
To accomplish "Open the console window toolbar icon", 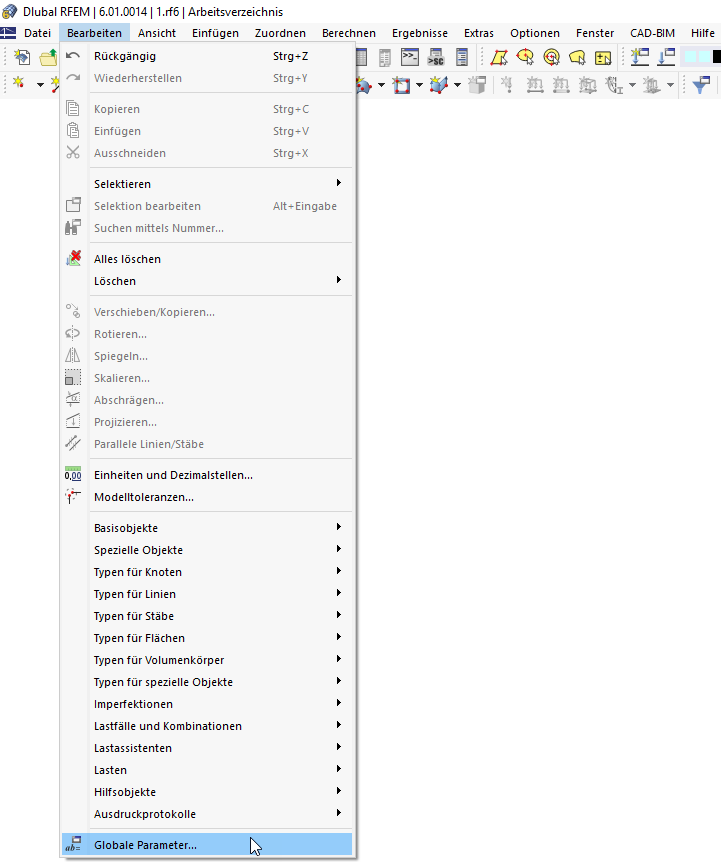I will click(410, 57).
